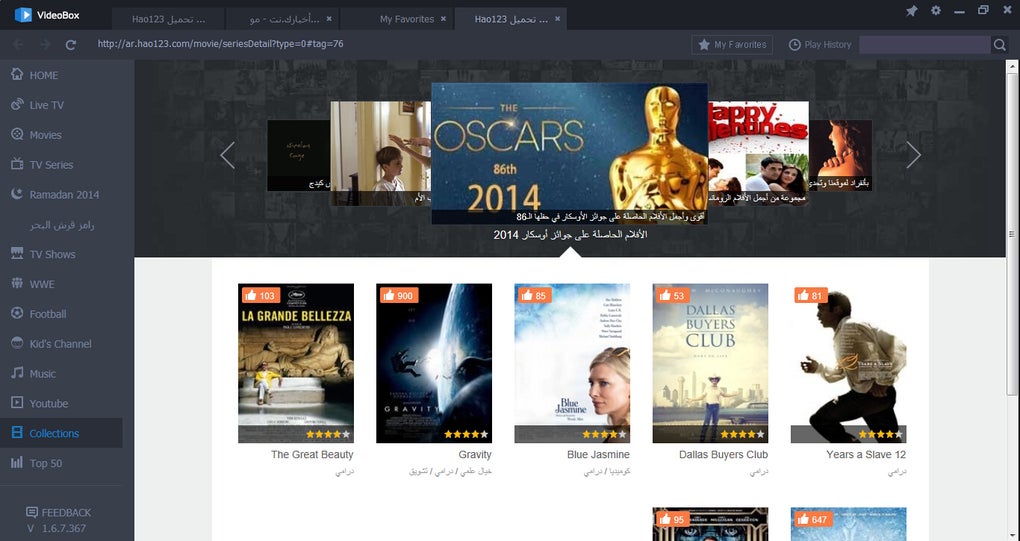Click the Collections icon
The image size is (1020, 541).
(x=17, y=432)
